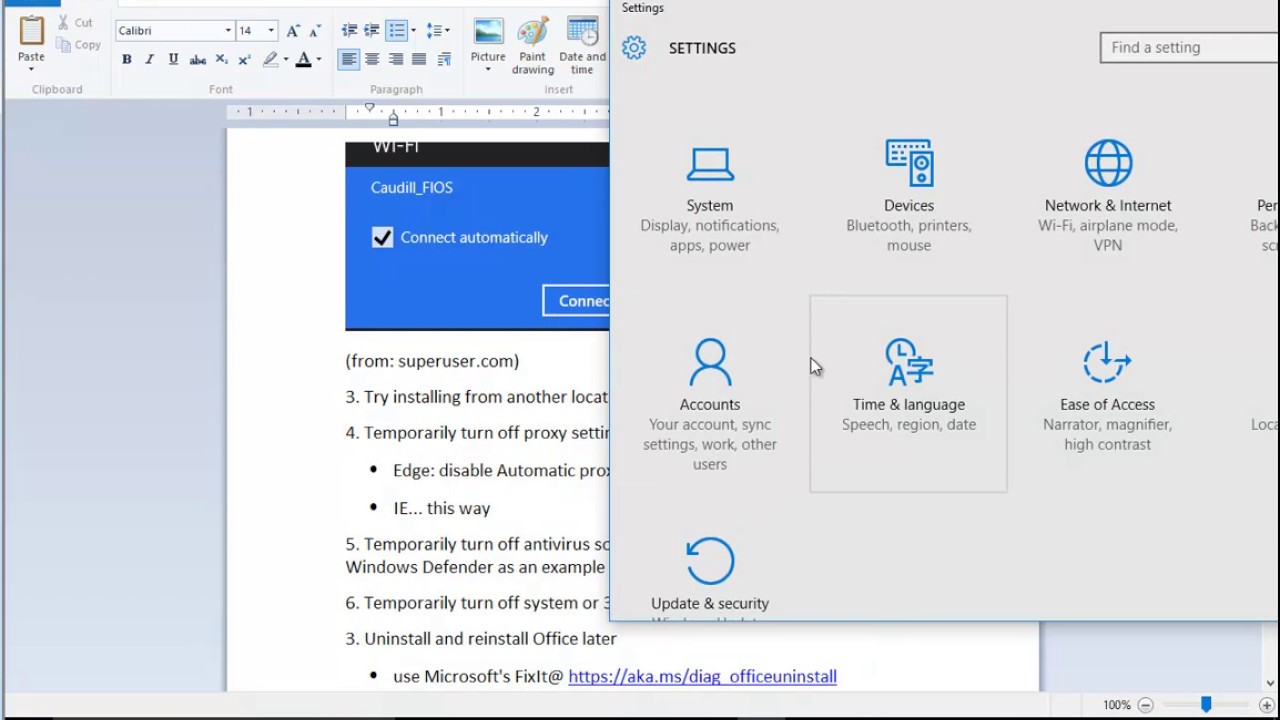Expand the bullet list style dropdown arrow
This screenshot has width=1280, height=720.
(414, 31)
